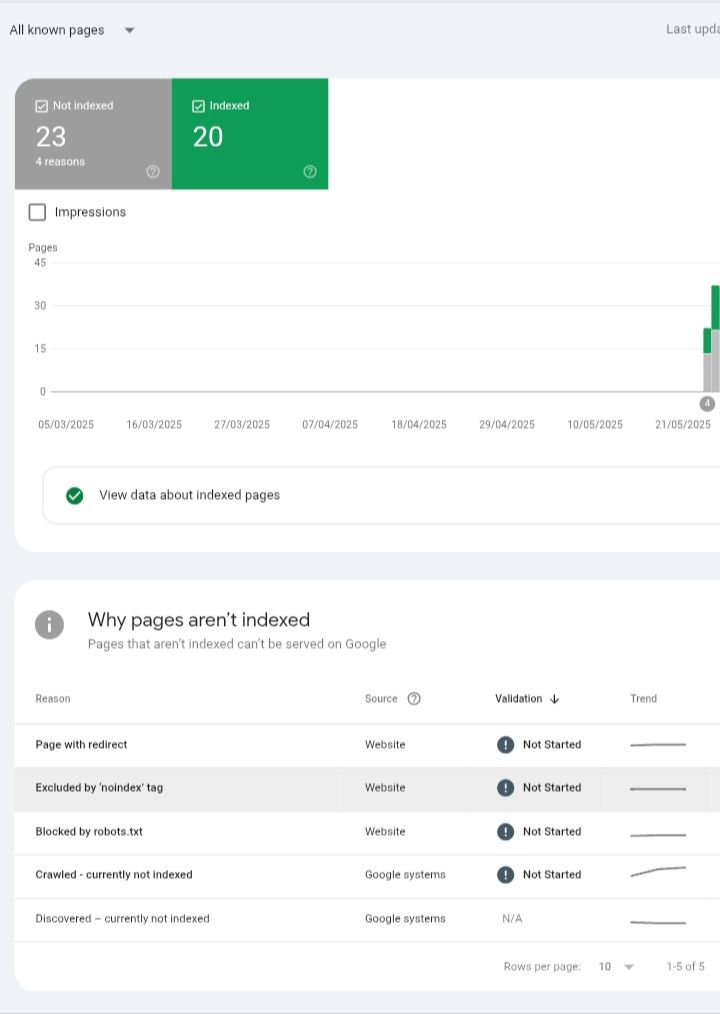Click the chart annotation marker numbered 4
The image size is (720, 1014).
(x=707, y=404)
